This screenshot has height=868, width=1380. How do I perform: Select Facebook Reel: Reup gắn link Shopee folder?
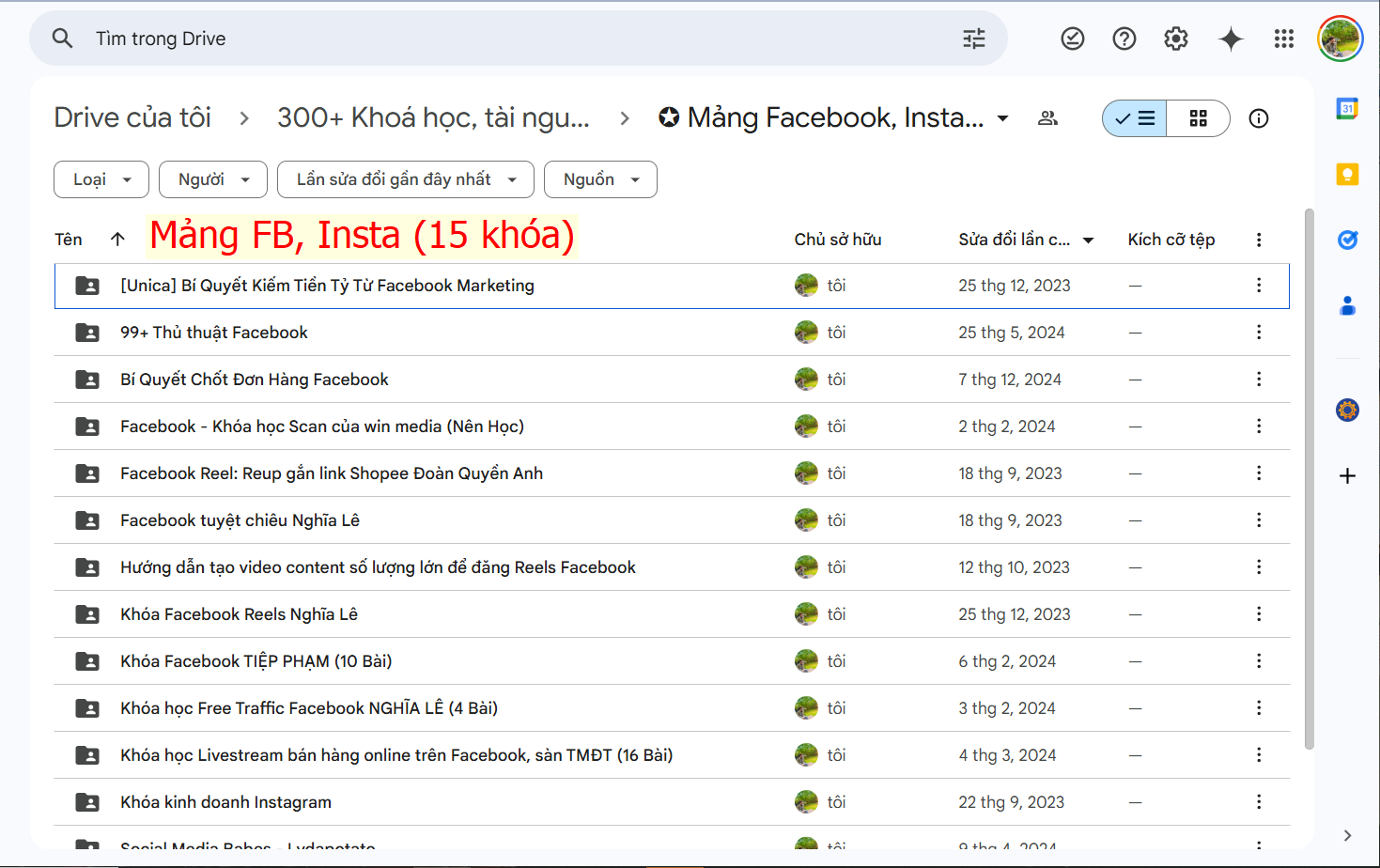coord(672,473)
